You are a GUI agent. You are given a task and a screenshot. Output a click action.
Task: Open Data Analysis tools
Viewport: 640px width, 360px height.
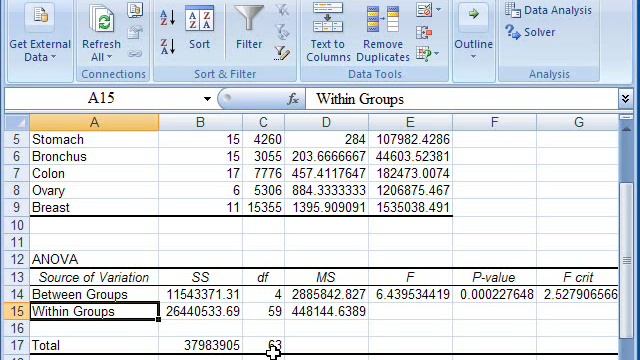coord(549,10)
